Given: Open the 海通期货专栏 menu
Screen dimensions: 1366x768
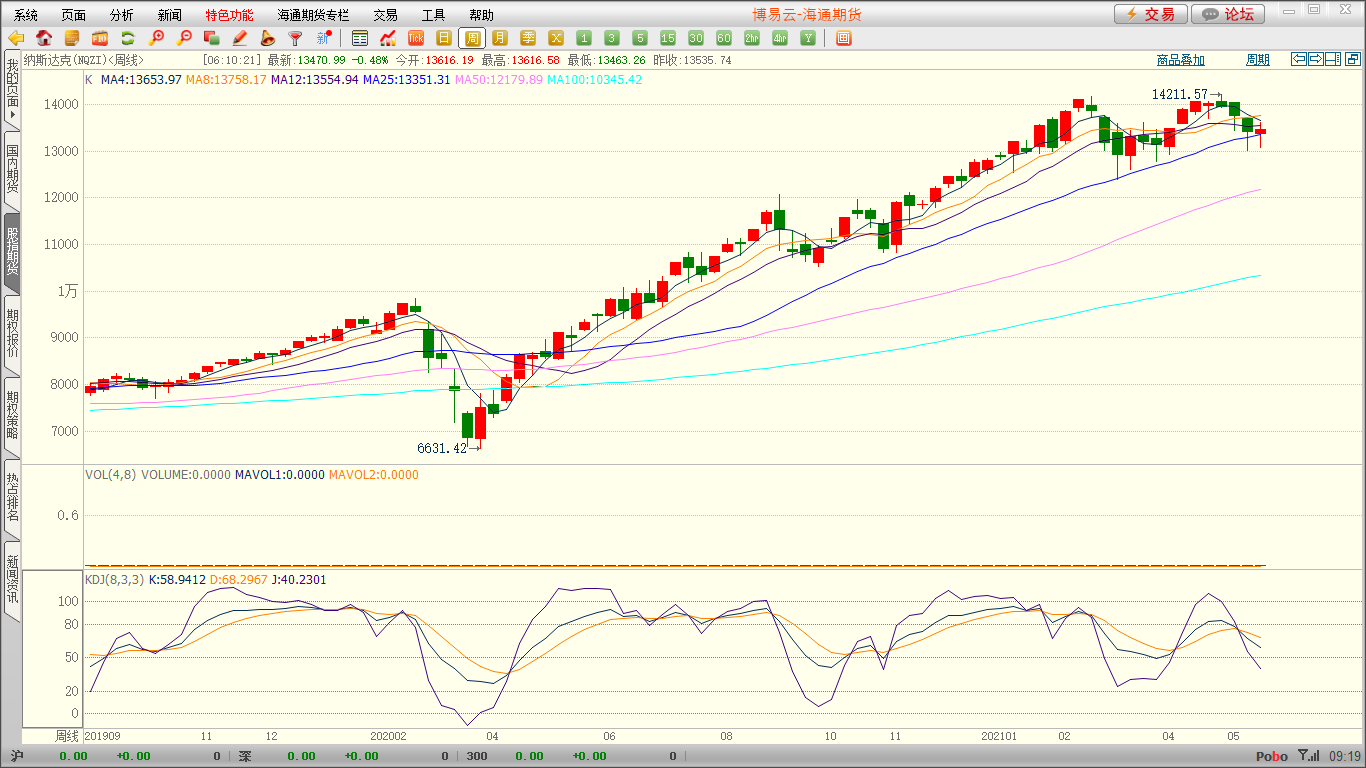Looking at the screenshot, I should click(x=314, y=15).
